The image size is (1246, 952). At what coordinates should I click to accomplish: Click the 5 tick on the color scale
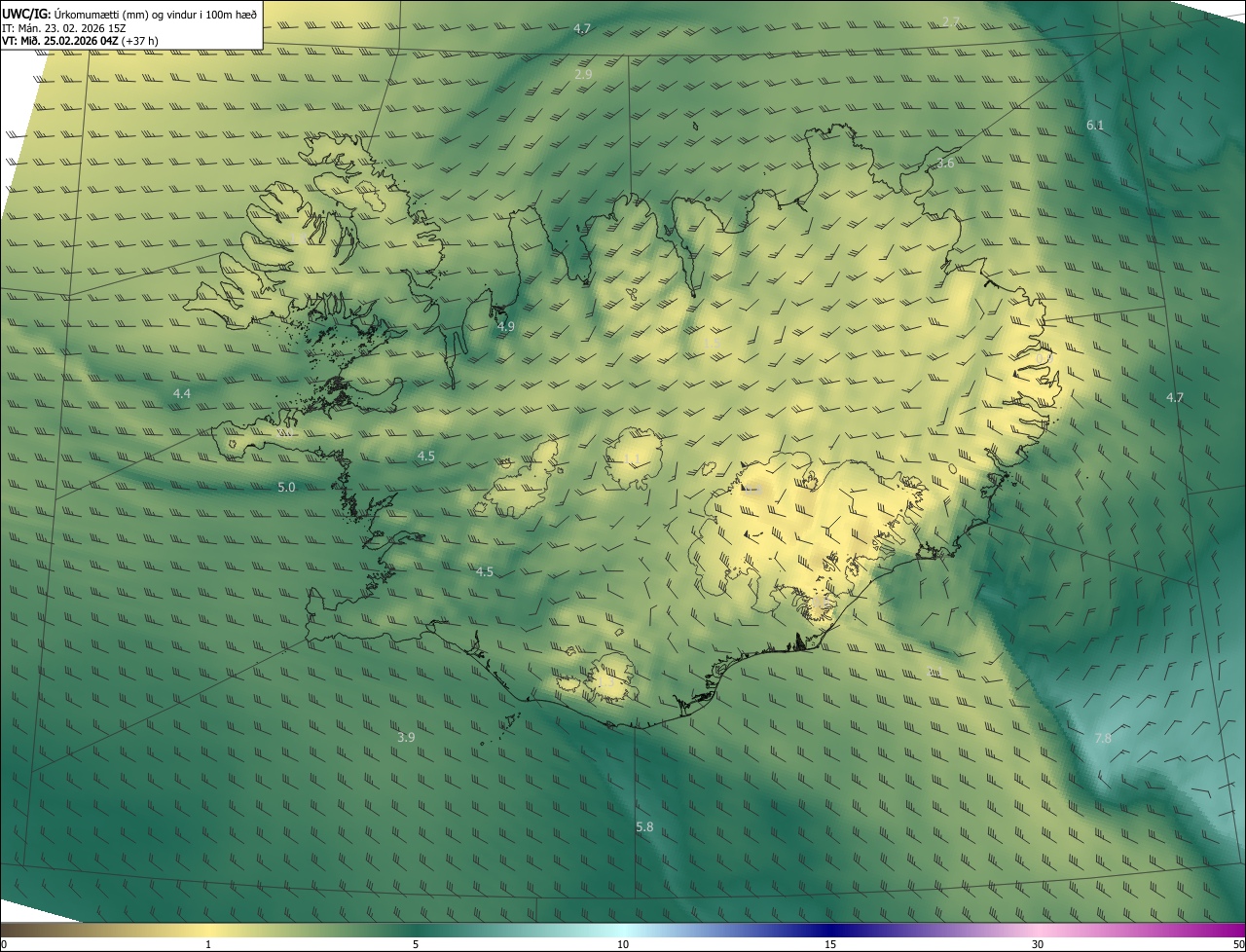pos(416,944)
